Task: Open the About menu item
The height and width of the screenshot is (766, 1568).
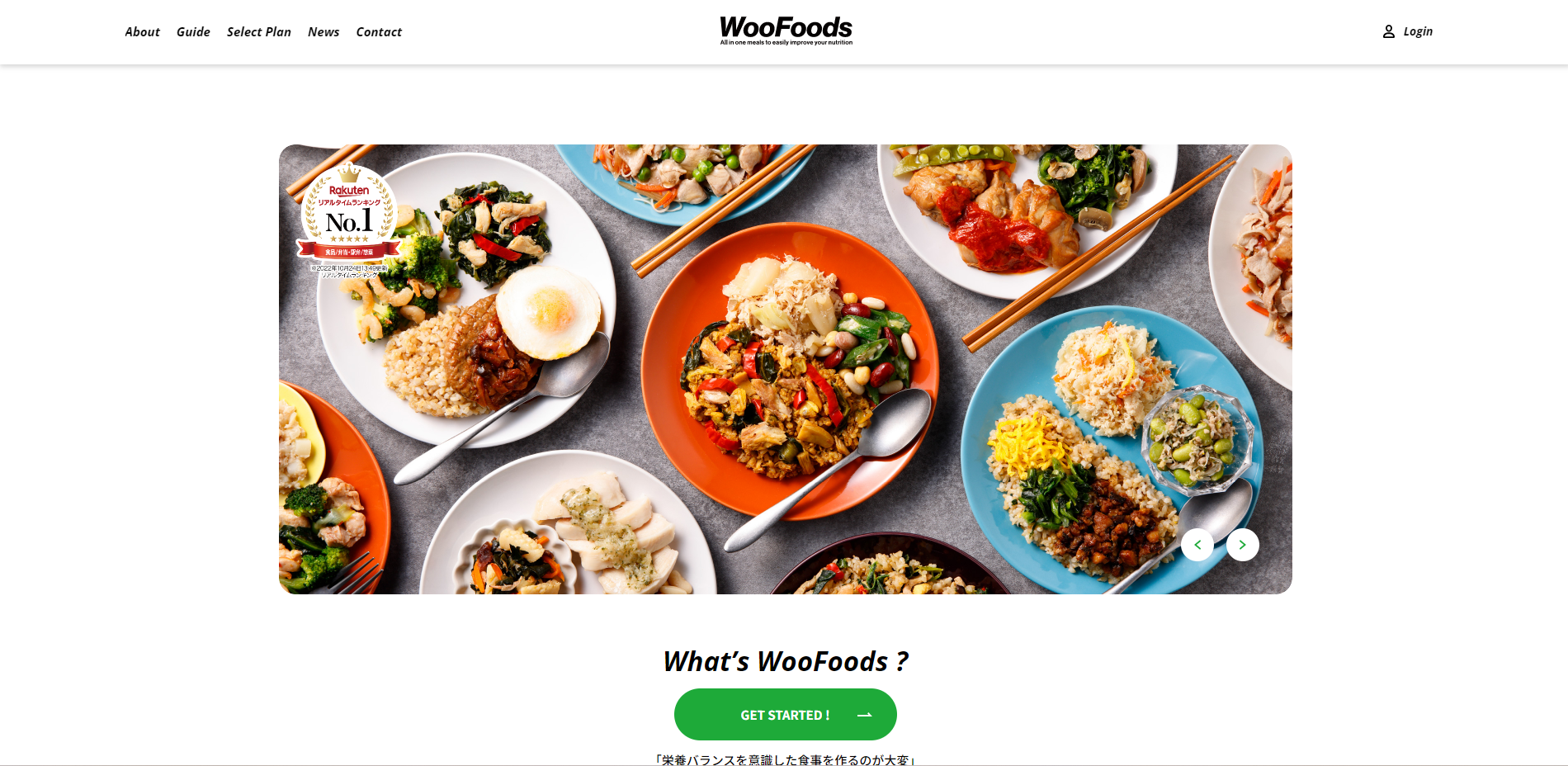Action: pos(142,32)
